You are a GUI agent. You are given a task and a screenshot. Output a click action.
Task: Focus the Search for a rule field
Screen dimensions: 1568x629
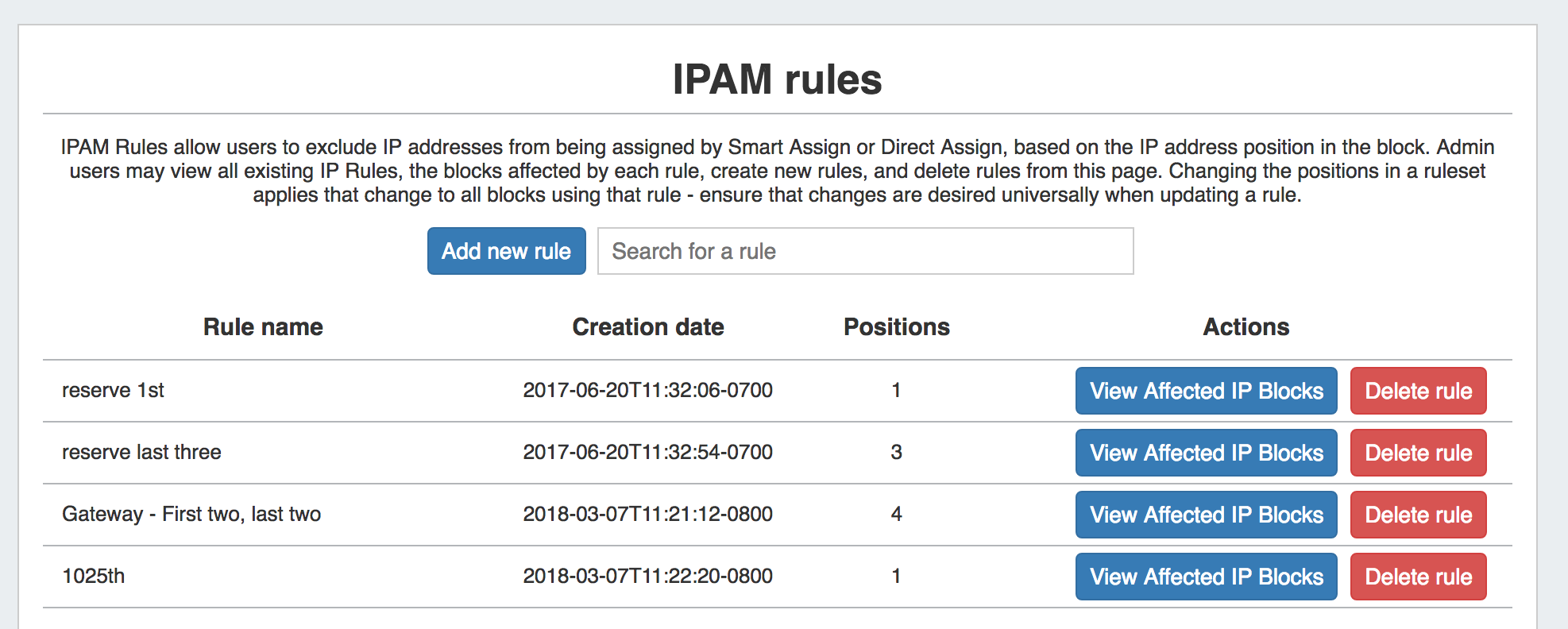click(865, 251)
